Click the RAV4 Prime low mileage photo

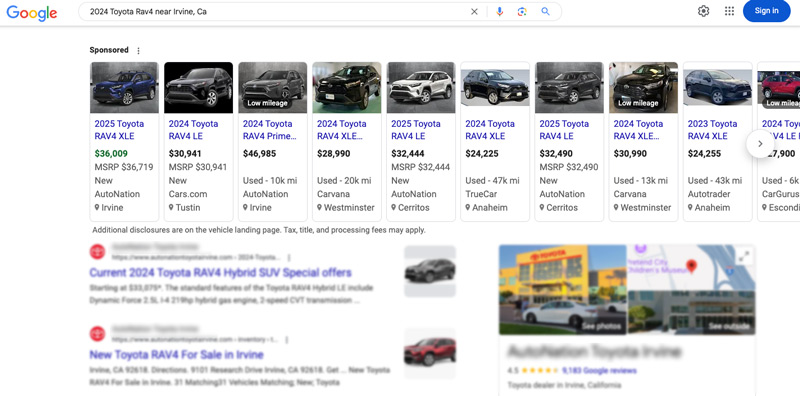point(273,87)
